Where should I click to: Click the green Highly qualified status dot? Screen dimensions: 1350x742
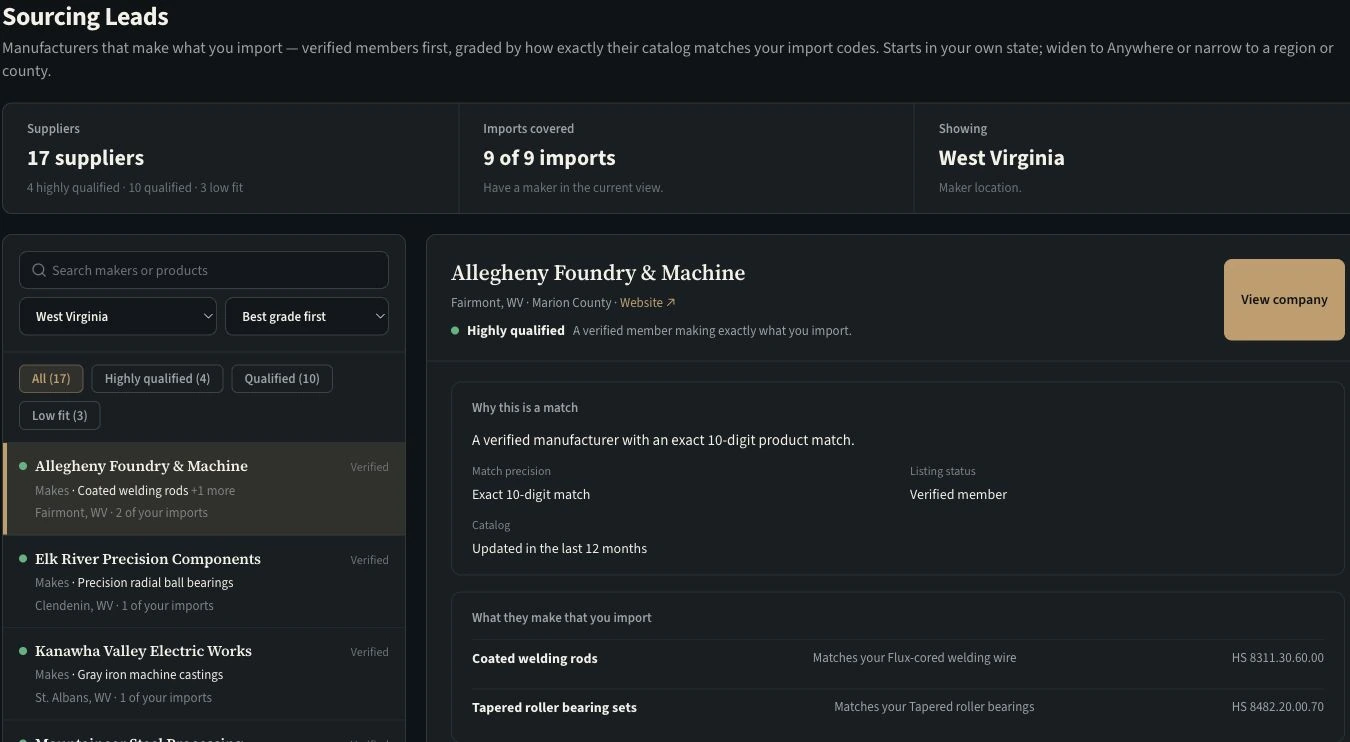pyautogui.click(x=455, y=330)
